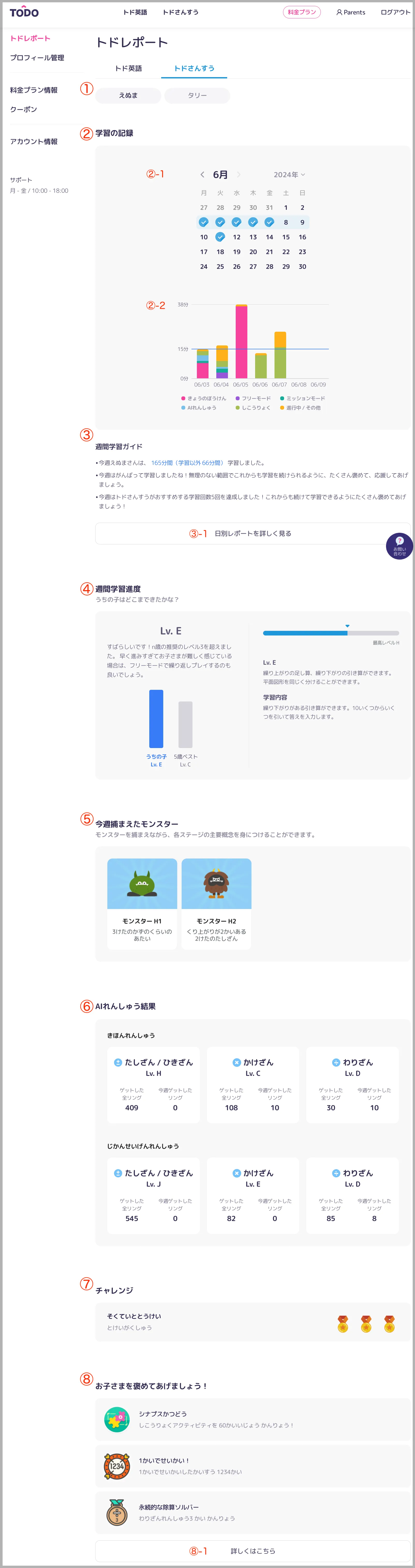415x1568 pixels.
Task: Click the 108 total rings value
Action: click(231, 1108)
